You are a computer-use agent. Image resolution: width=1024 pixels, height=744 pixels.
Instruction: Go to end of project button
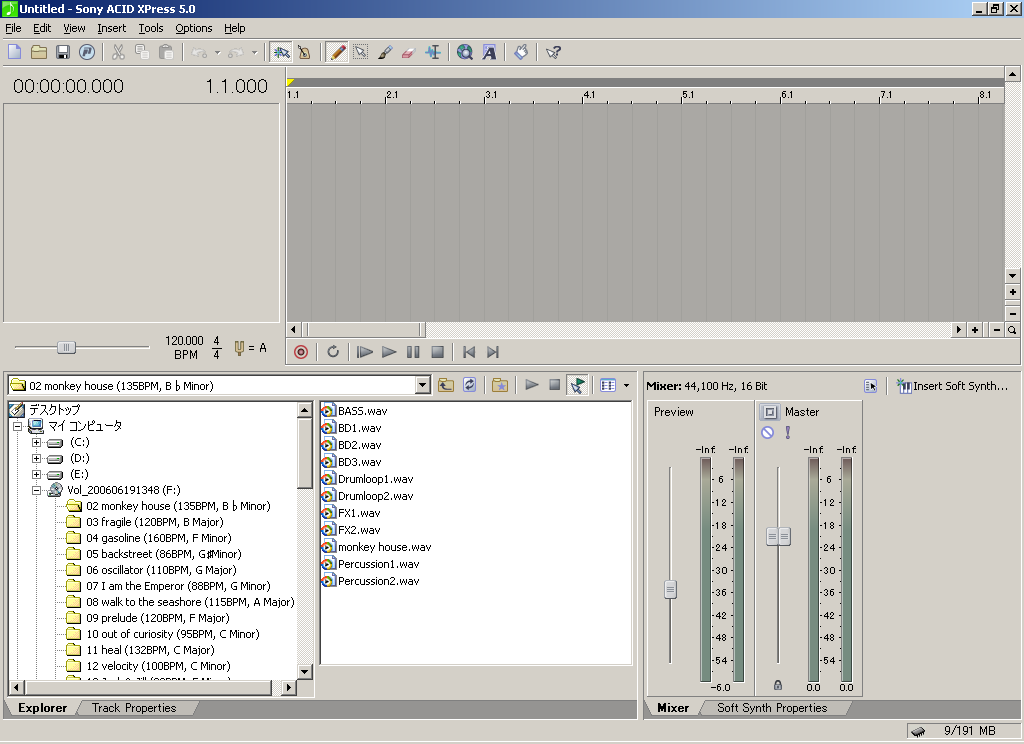coord(493,352)
